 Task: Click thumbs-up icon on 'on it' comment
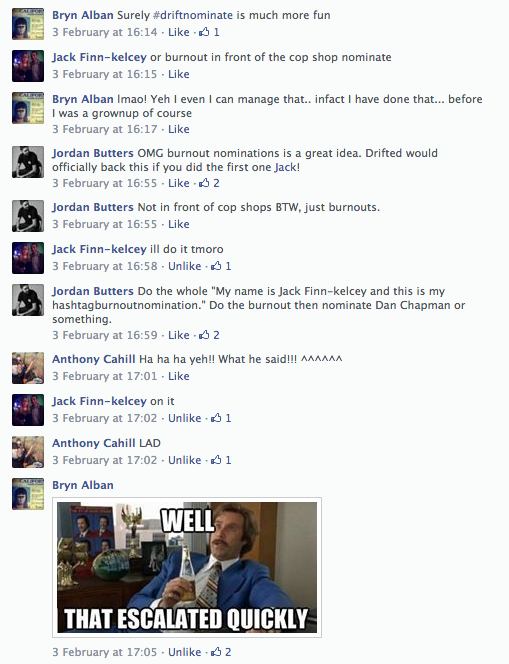click(216, 418)
